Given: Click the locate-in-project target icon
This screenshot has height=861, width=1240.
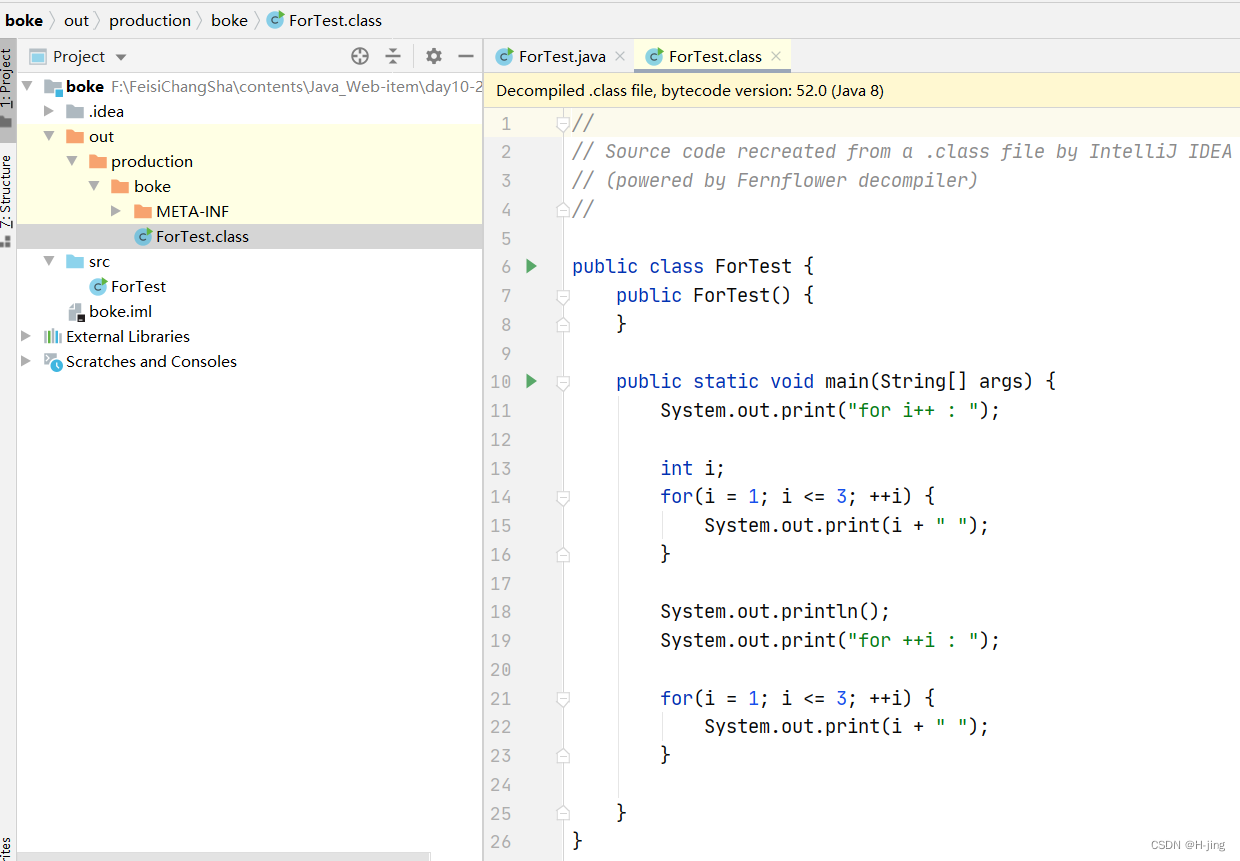Looking at the screenshot, I should (360, 56).
